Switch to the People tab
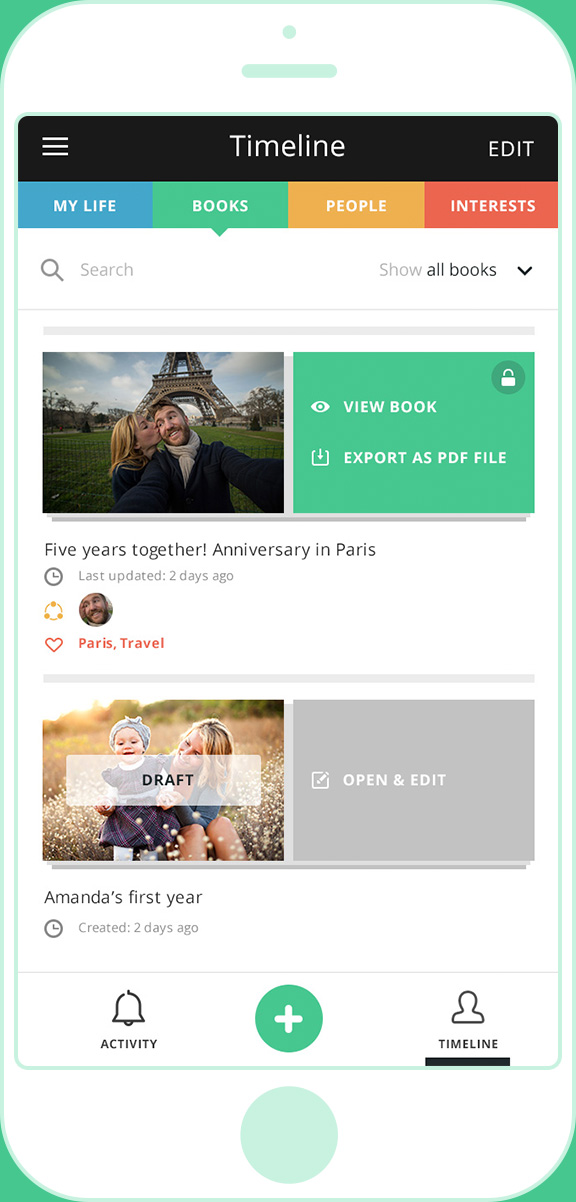Screen dimensions: 576x1202 pyautogui.click(x=356, y=206)
